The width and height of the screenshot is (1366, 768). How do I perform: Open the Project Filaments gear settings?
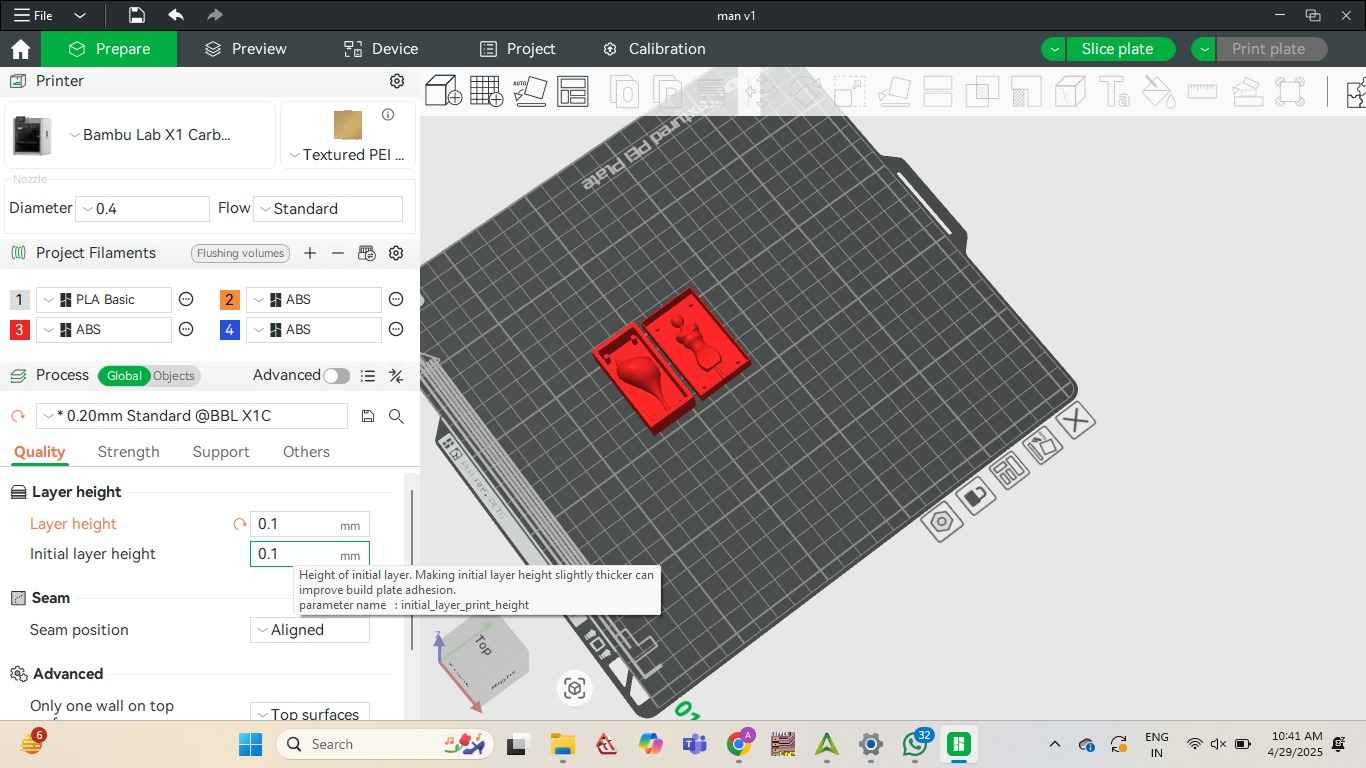[x=396, y=253]
